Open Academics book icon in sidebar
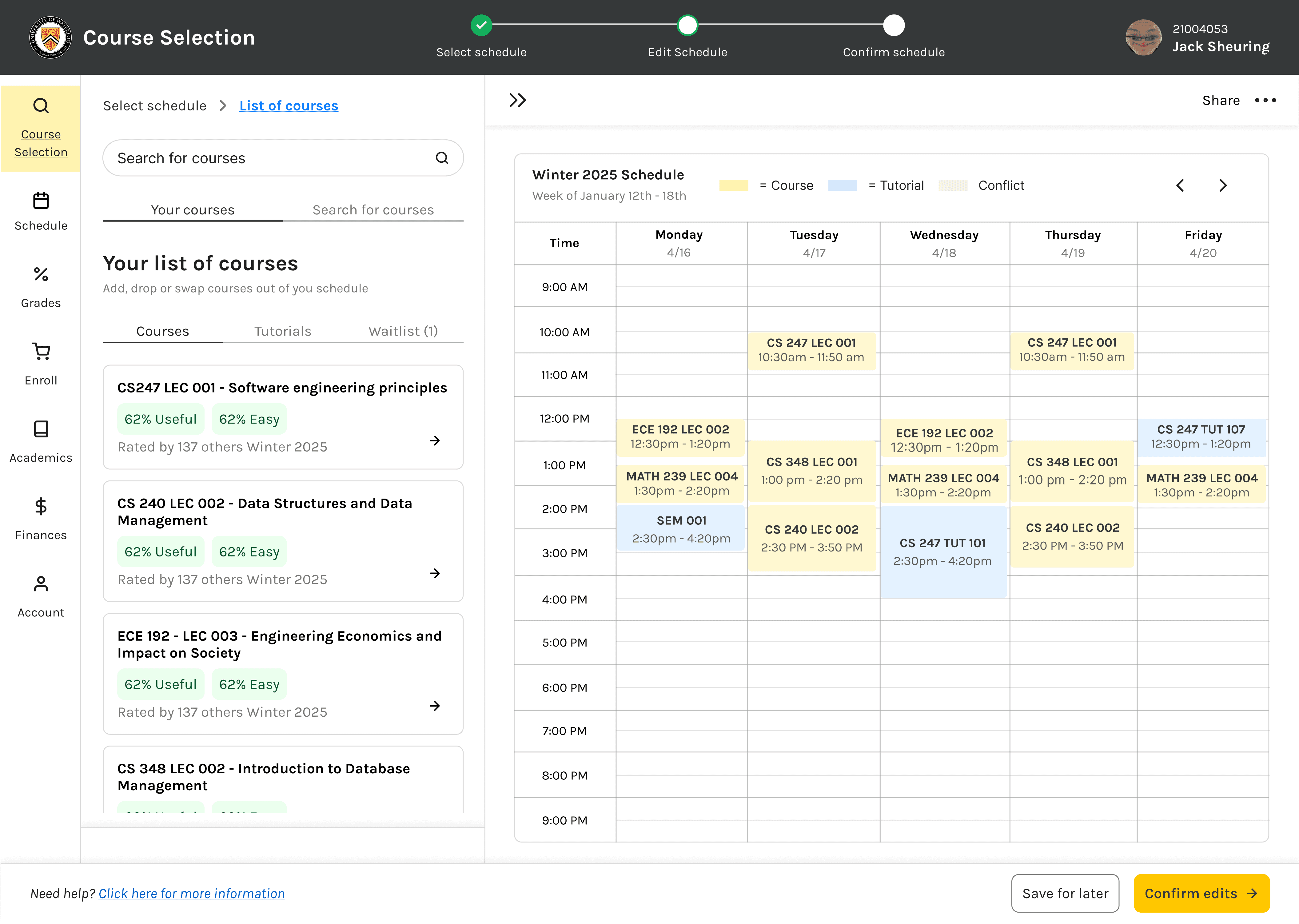 pyautogui.click(x=40, y=429)
